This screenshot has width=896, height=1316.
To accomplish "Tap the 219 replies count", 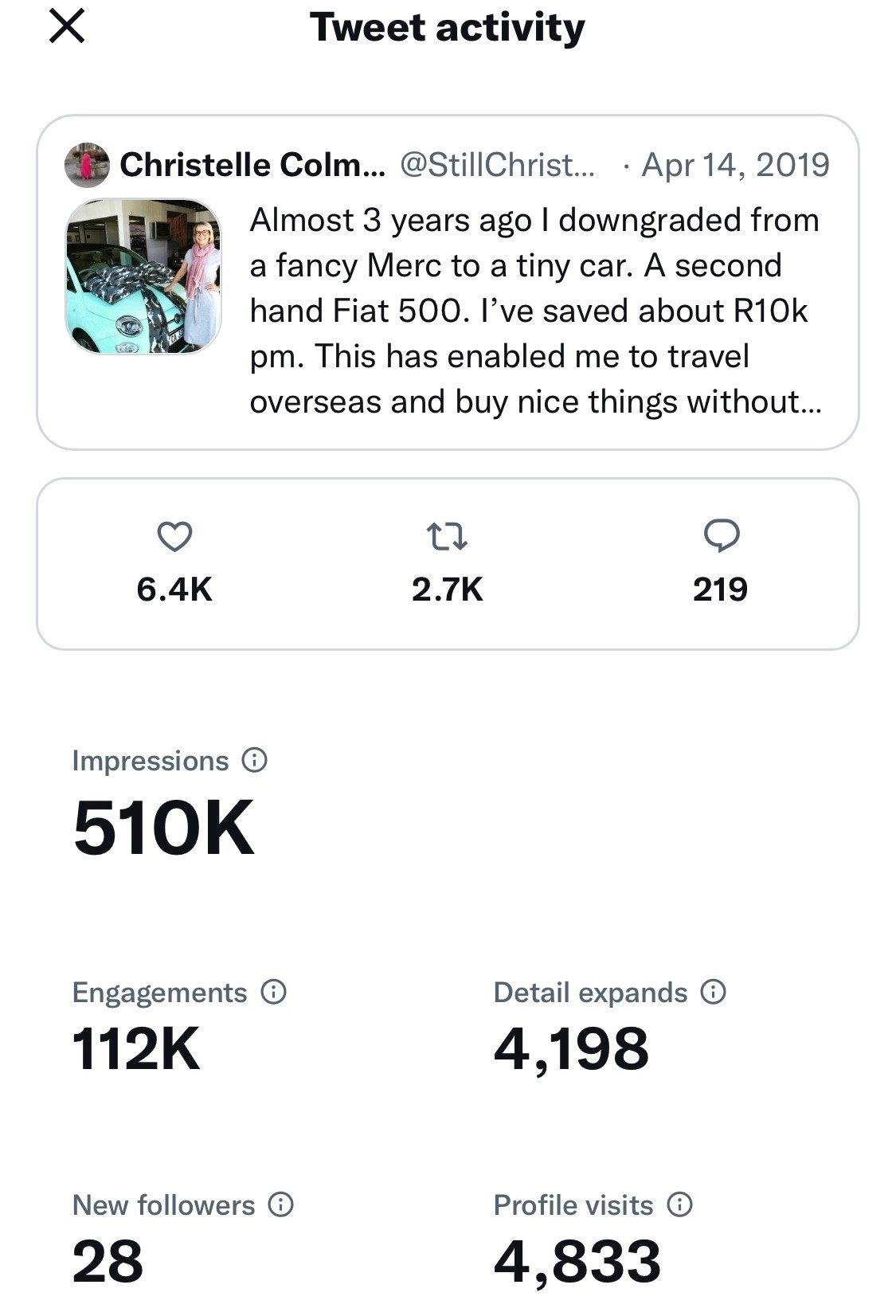I will [x=720, y=589].
